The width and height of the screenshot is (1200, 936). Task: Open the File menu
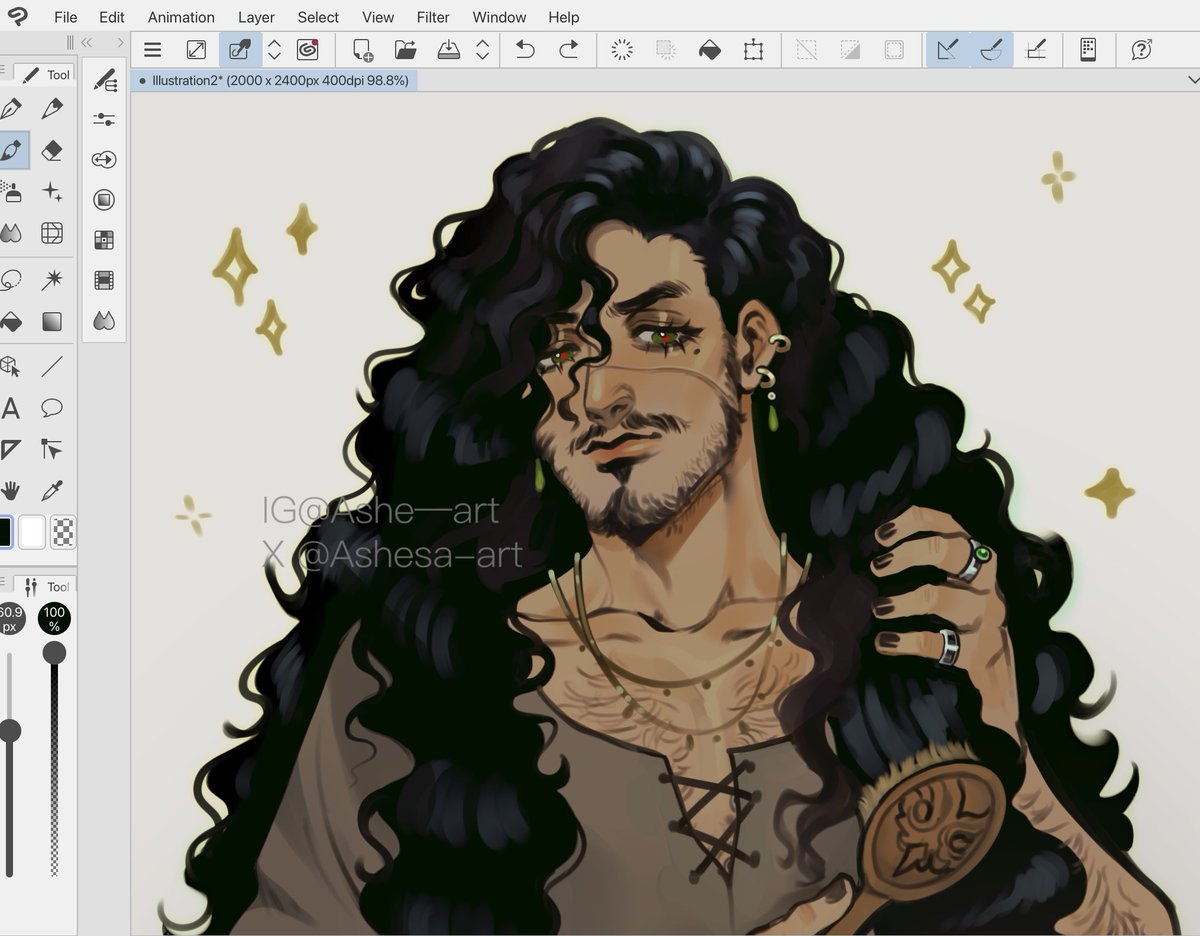[65, 17]
